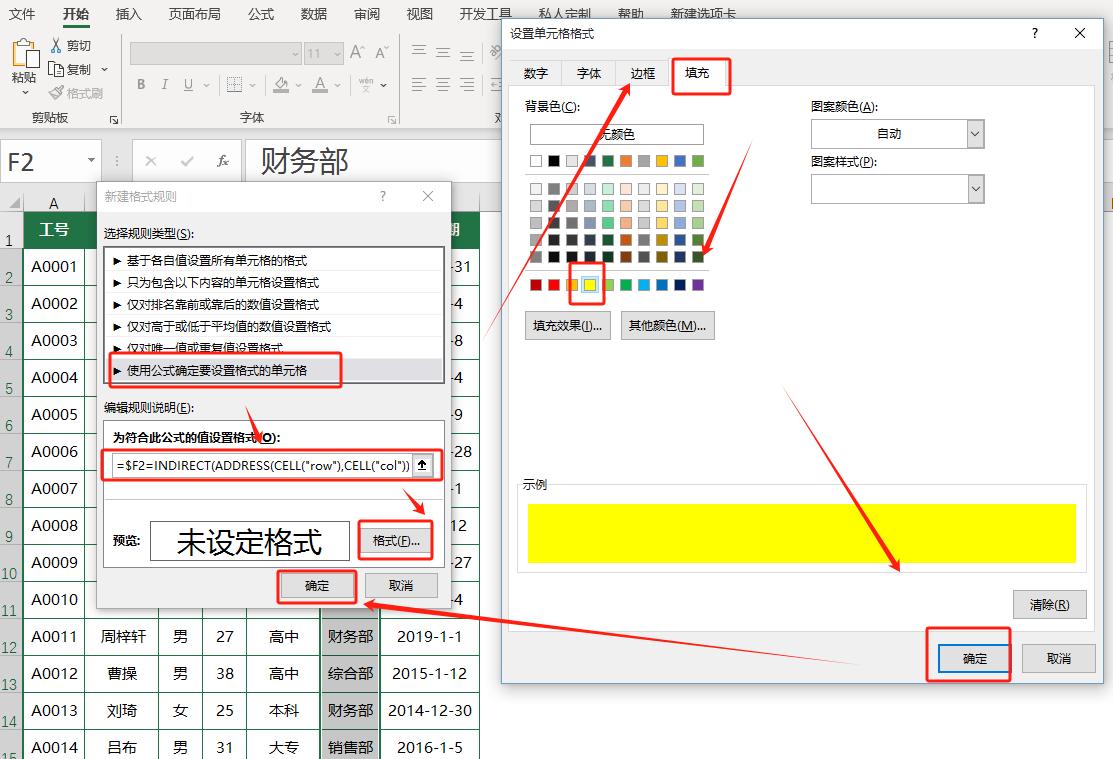Open the Name Box F2 dropdown
Image resolution: width=1113 pixels, height=759 pixels.
click(91, 160)
